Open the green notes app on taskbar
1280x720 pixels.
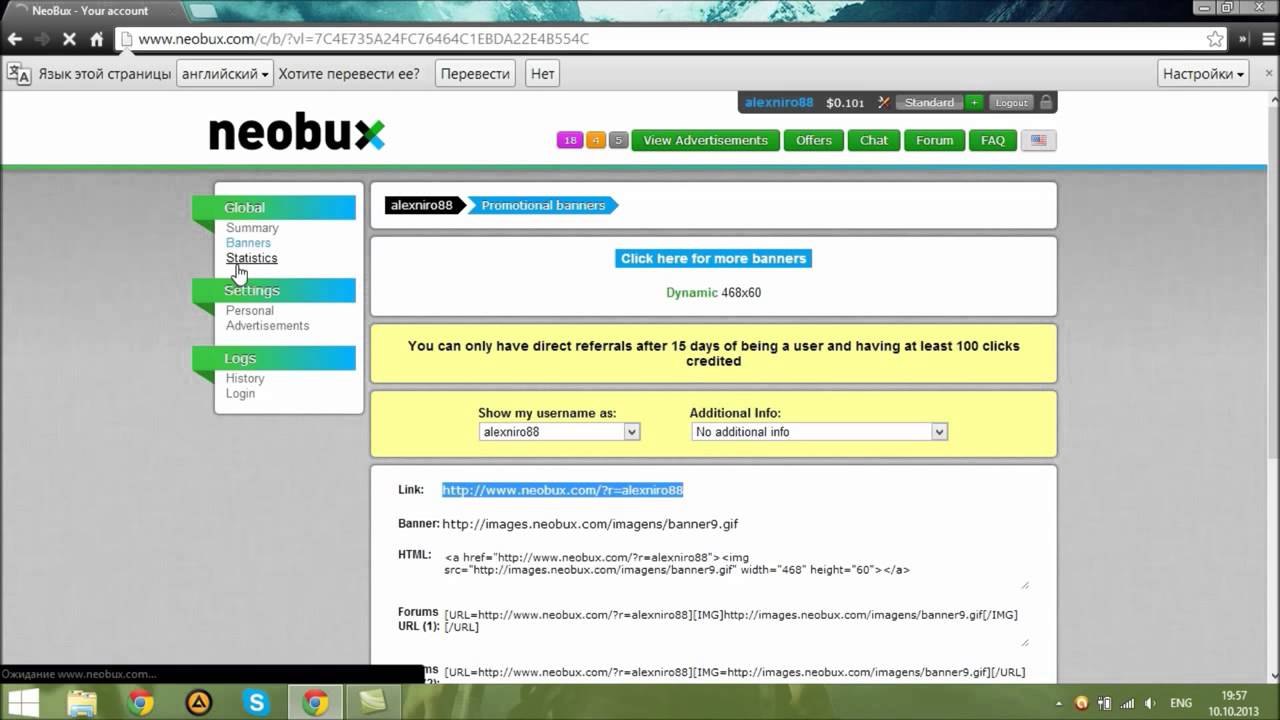tap(373, 702)
